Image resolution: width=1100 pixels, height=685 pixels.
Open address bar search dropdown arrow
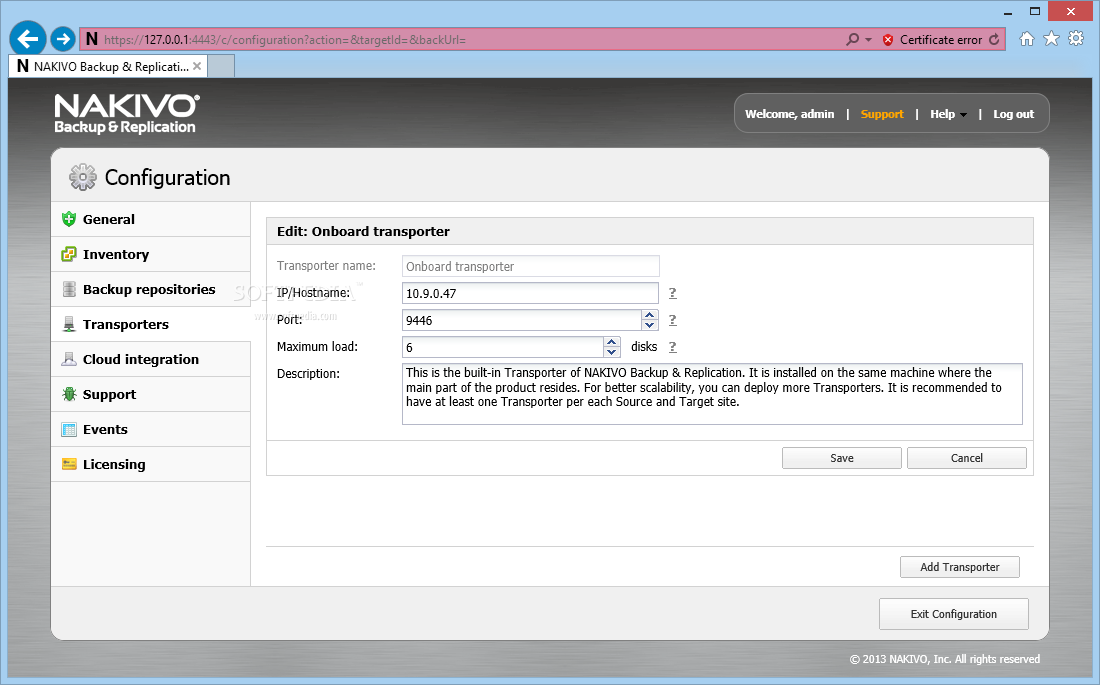[x=868, y=40]
